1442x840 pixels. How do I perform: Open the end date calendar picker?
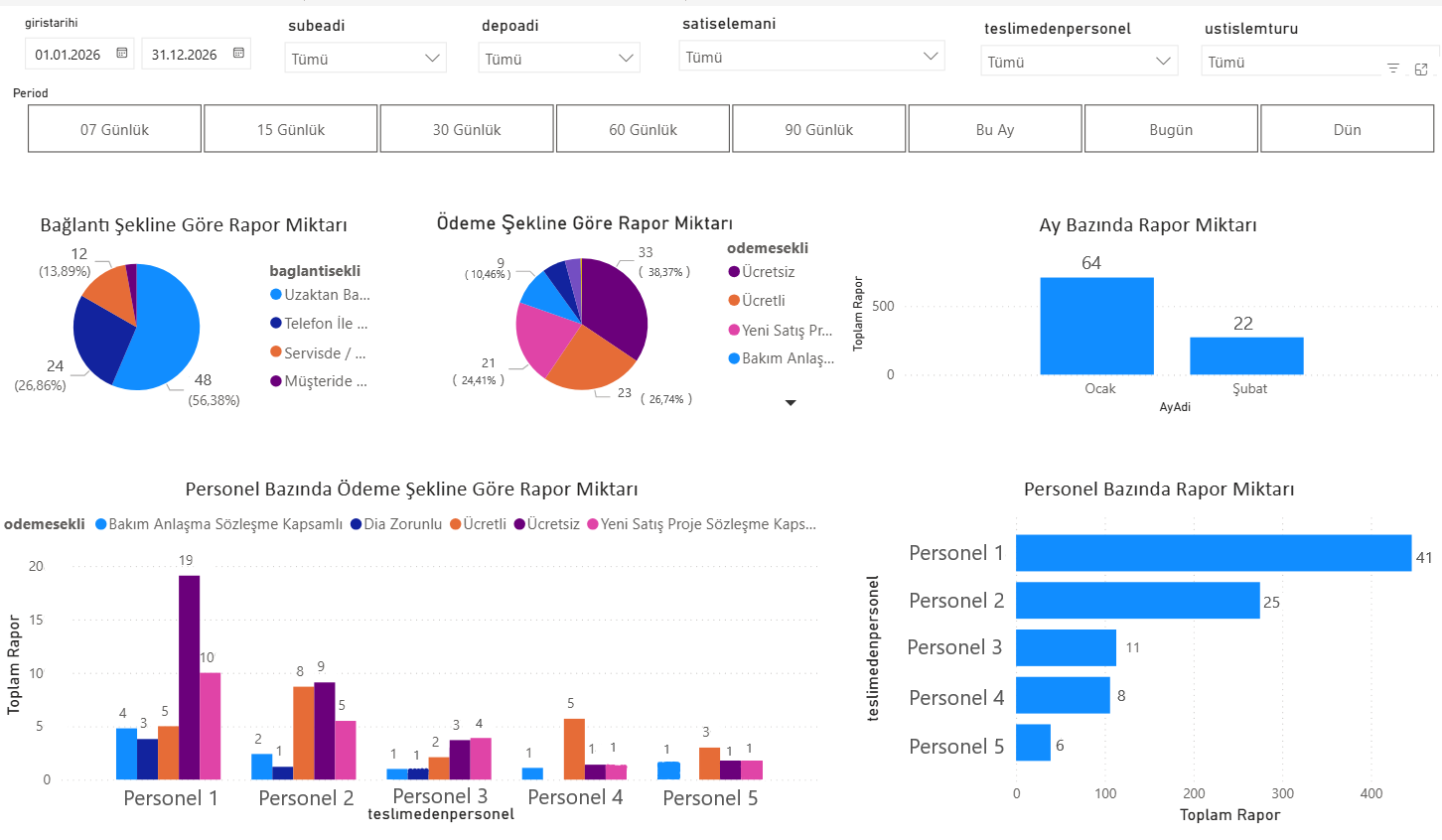[238, 54]
